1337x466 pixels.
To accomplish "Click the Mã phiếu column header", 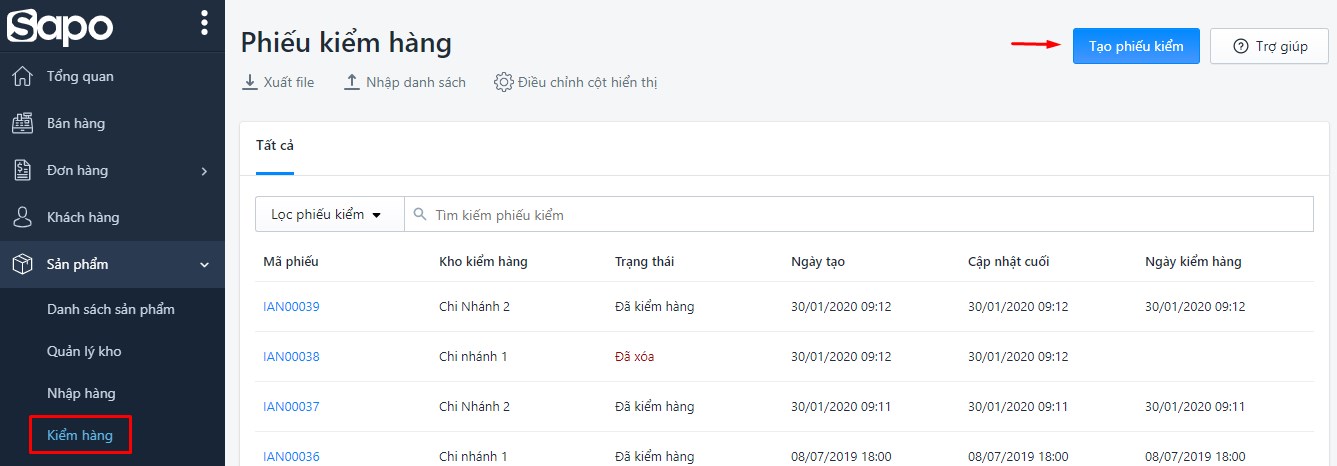I will pos(291,261).
